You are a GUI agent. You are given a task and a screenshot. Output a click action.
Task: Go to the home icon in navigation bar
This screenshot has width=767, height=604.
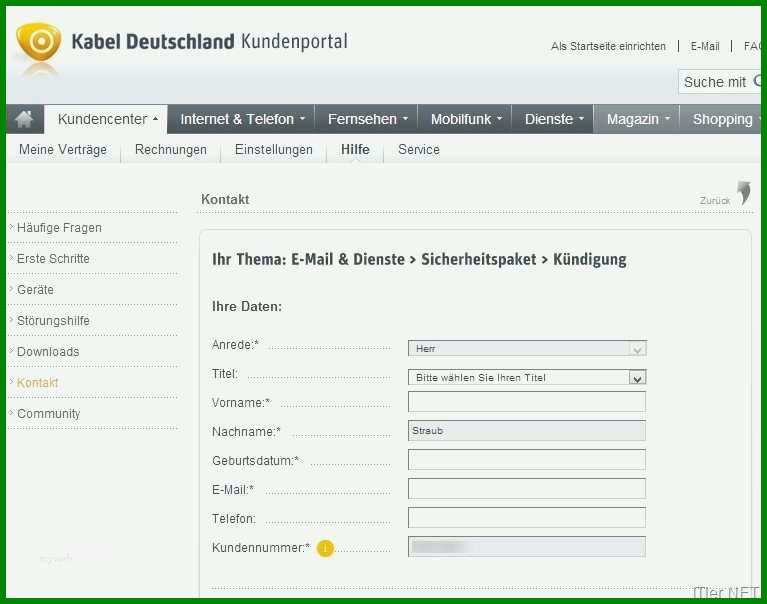point(24,119)
